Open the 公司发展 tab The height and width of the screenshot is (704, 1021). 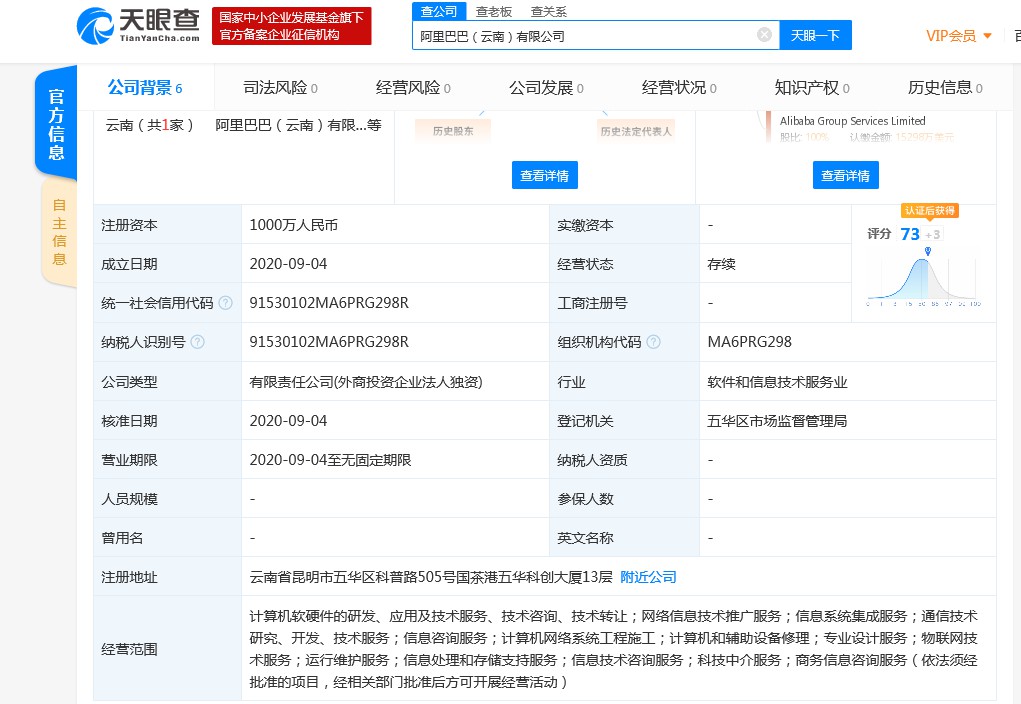546,87
